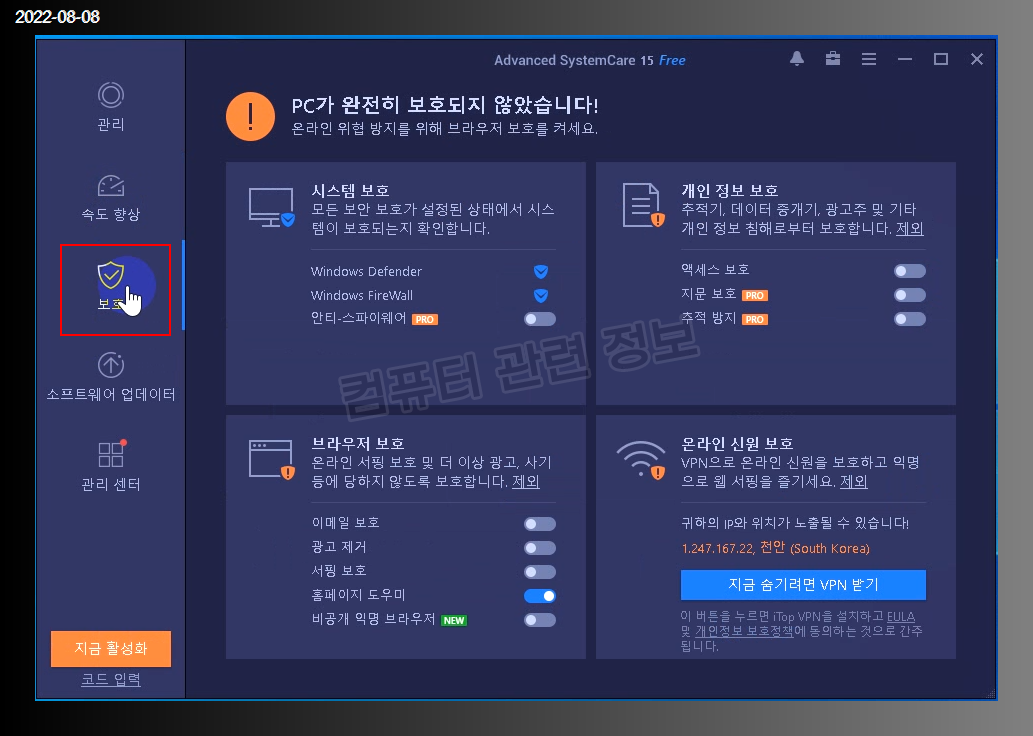
Task: Click the 액세스 보호 label
Action: tap(715, 269)
